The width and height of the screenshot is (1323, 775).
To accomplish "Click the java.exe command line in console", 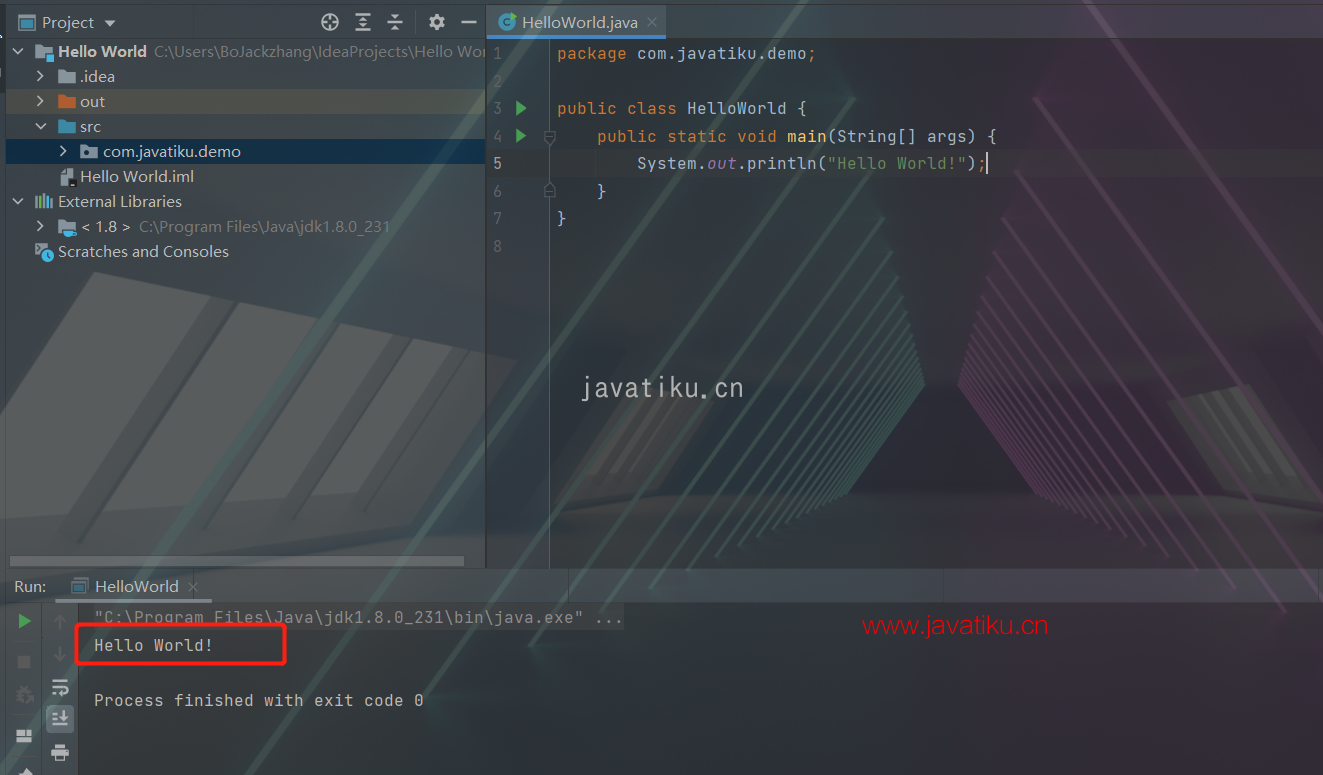I will [x=339, y=618].
